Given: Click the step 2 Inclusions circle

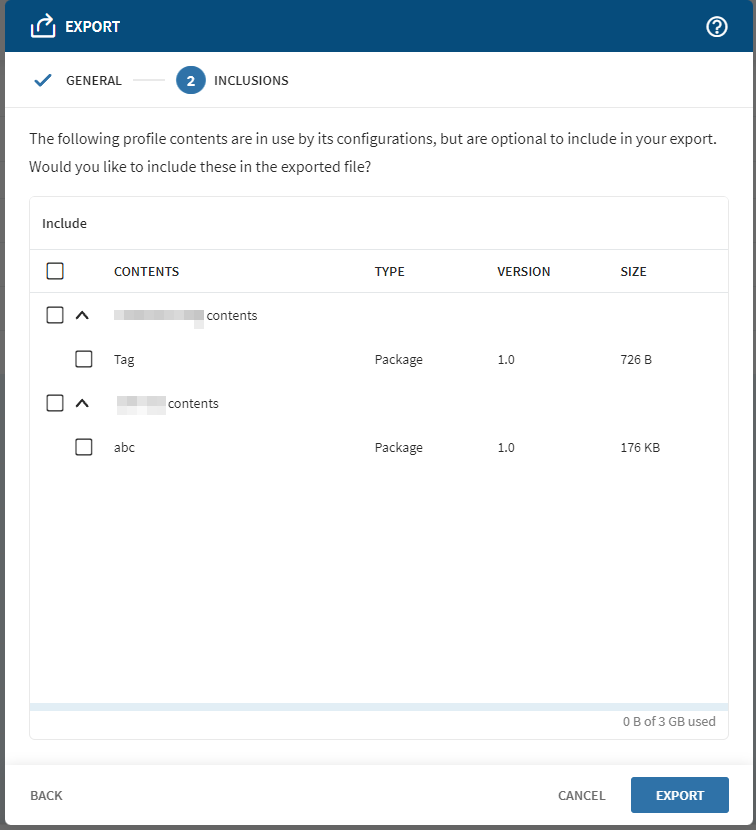Looking at the screenshot, I should click(x=190, y=81).
